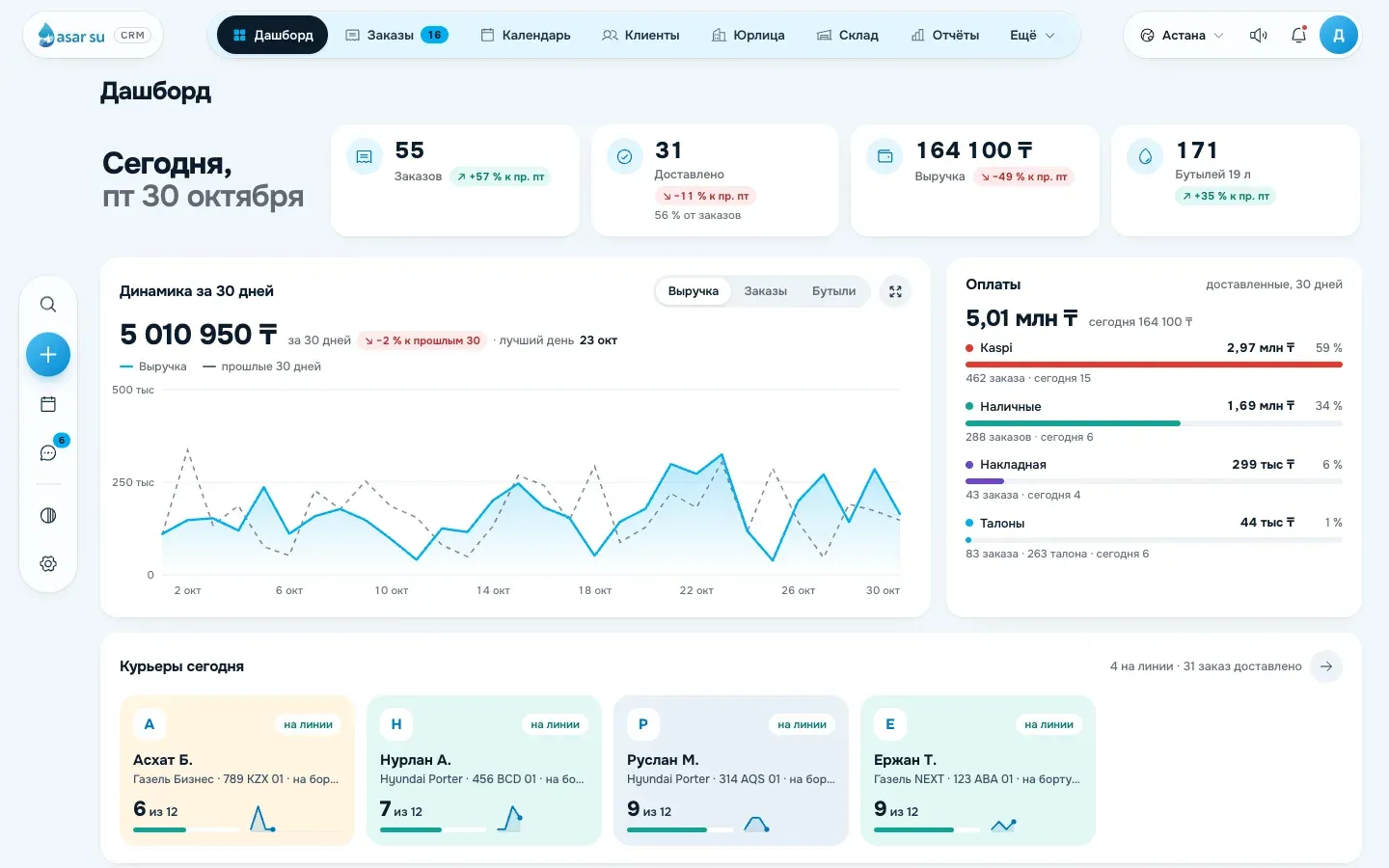Click the Kaspi payment row label
Viewport: 1389px width, 868px height.
(995, 348)
